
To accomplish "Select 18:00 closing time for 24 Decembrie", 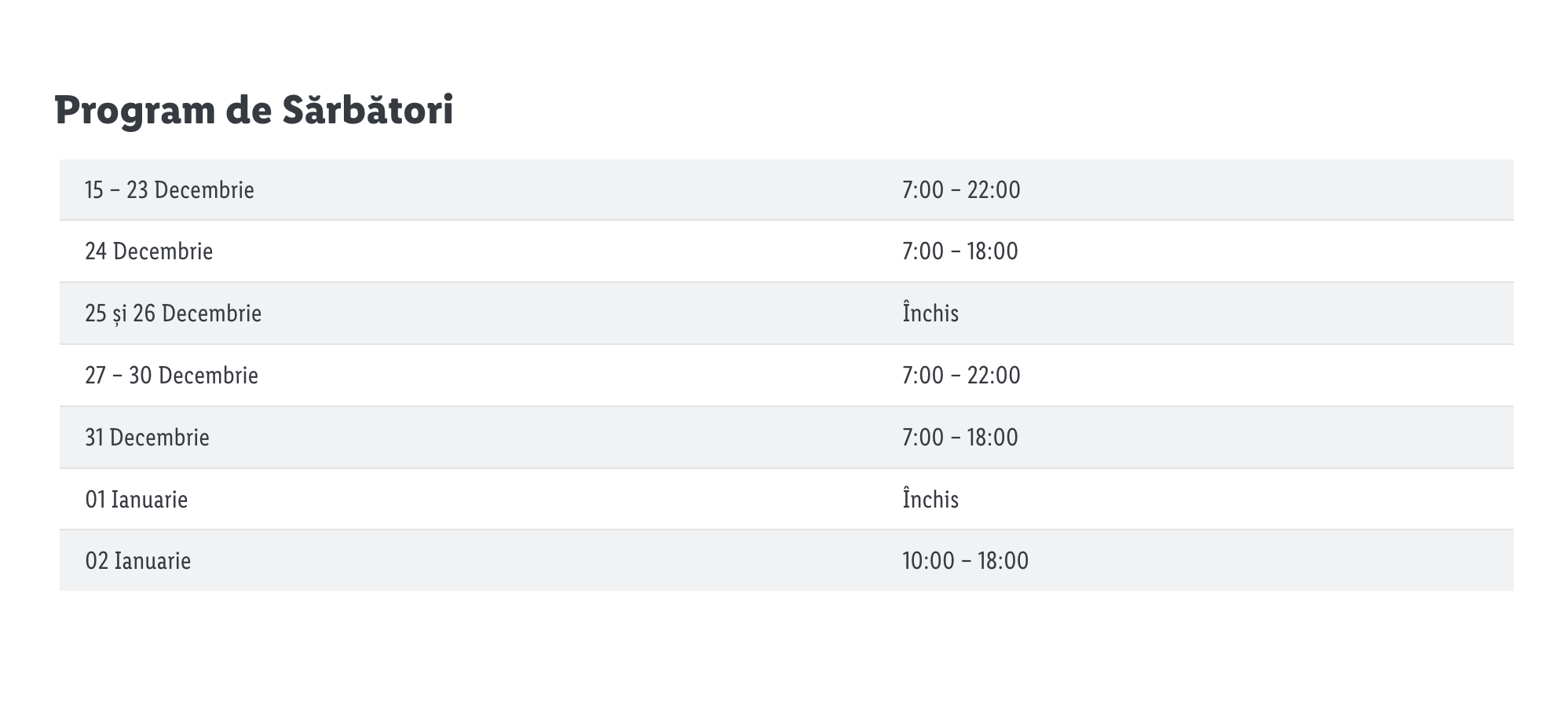I will tap(992, 251).
